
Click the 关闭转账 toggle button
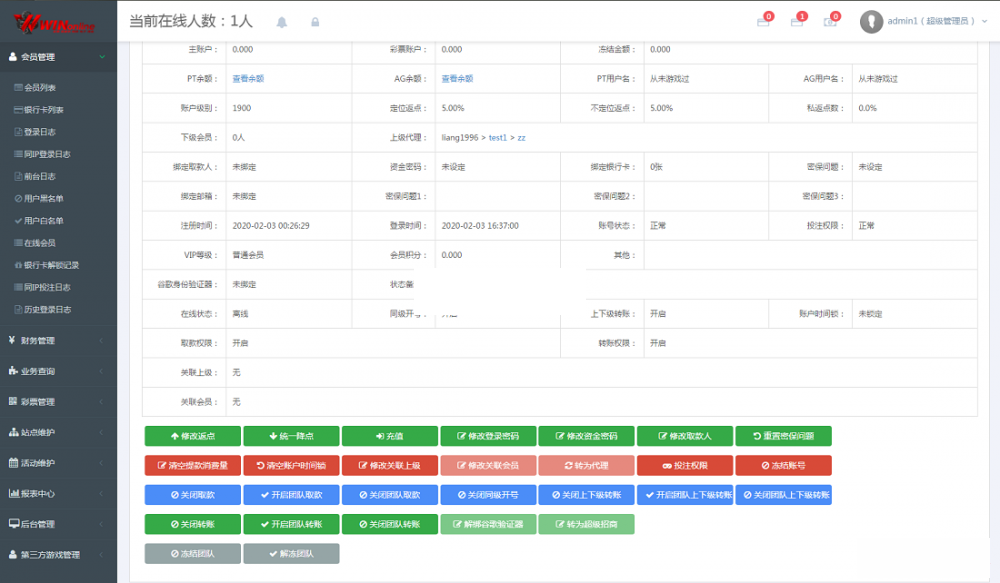point(193,524)
